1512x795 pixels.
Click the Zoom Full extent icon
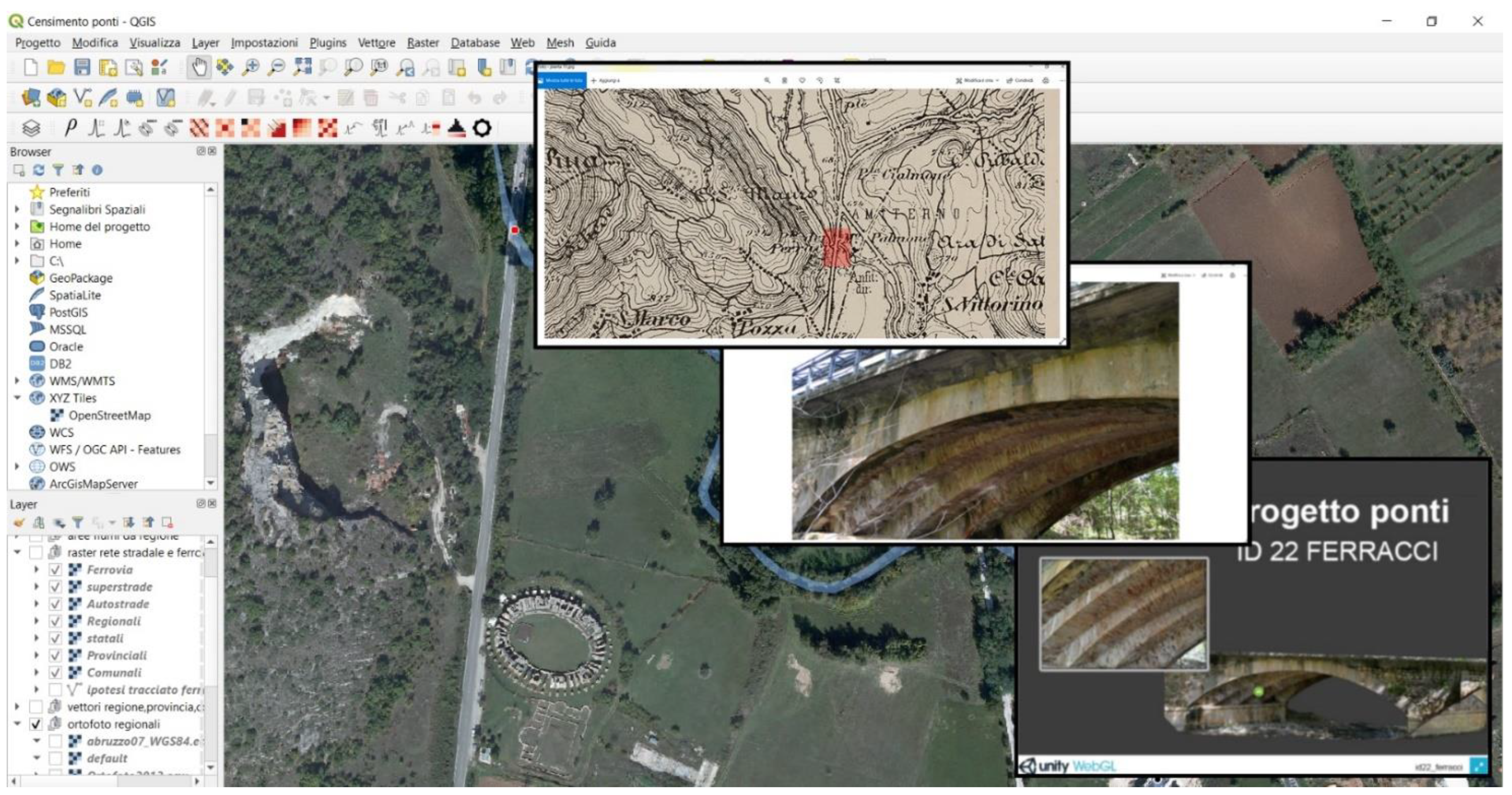point(302,67)
